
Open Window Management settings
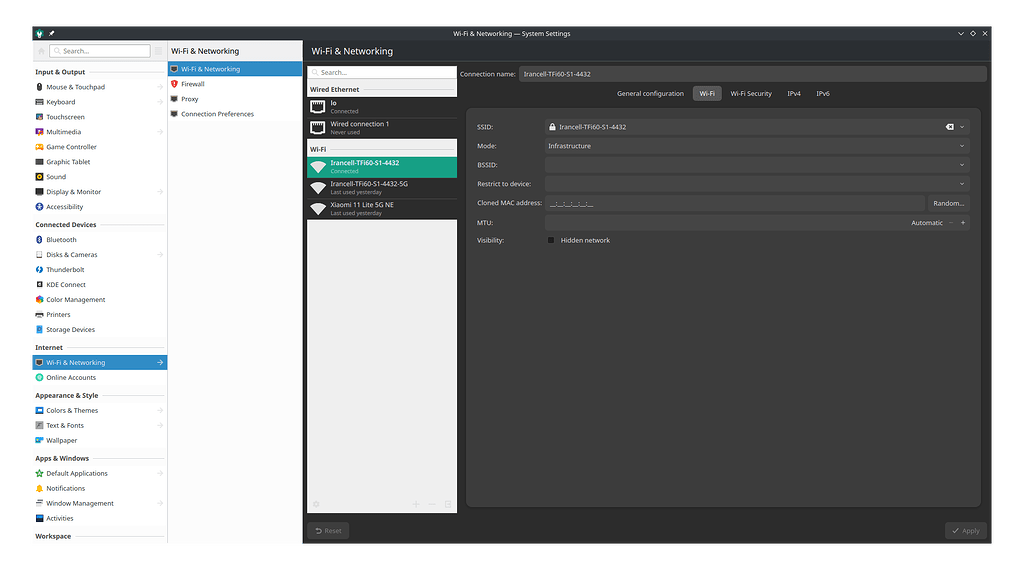(99, 504)
